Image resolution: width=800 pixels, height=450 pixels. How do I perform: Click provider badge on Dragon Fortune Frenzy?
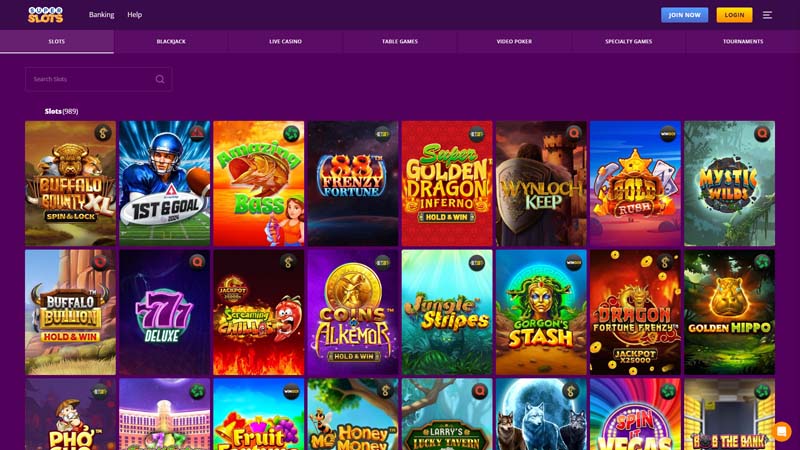[x=665, y=262]
